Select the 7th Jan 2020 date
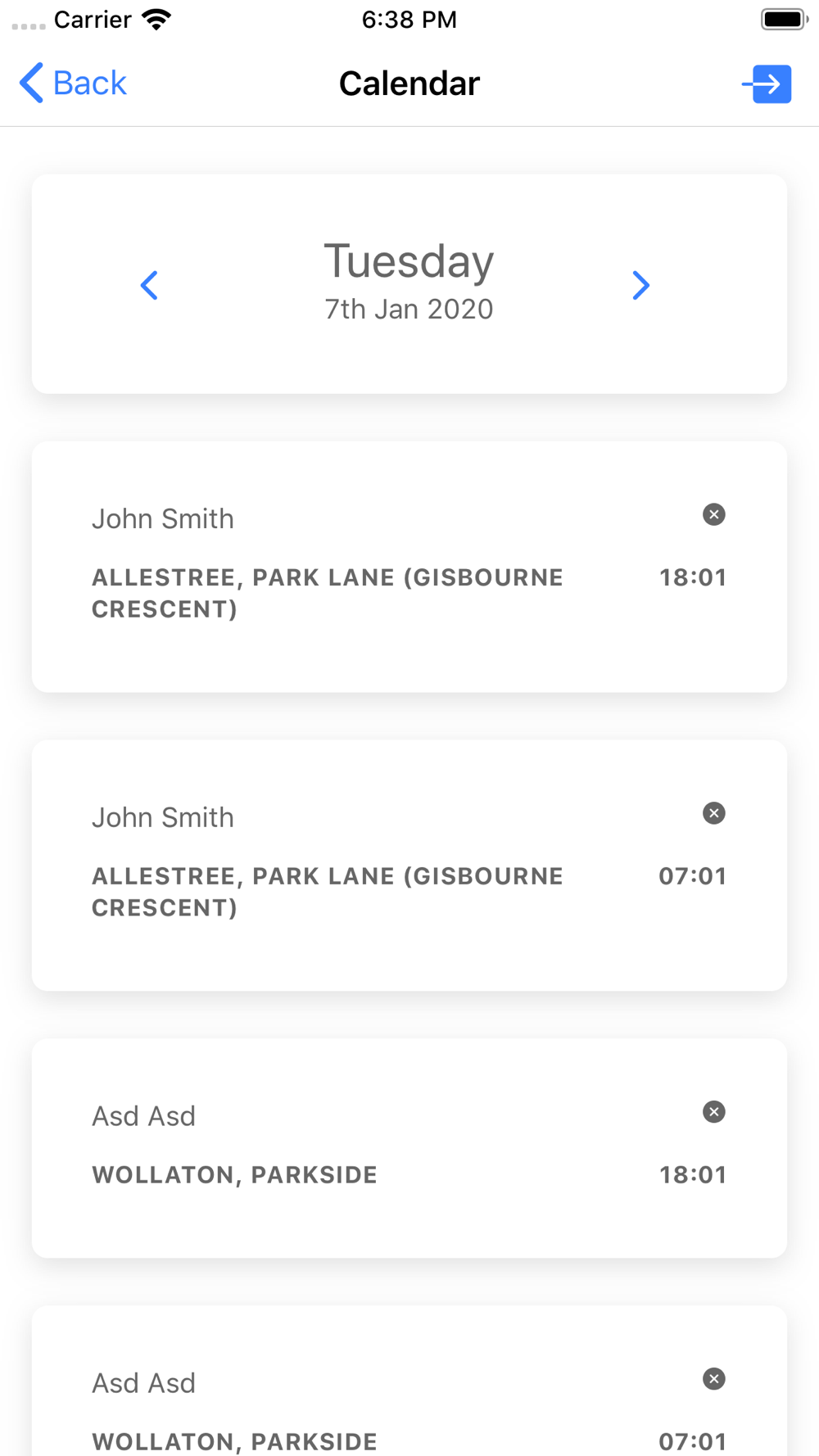The width and height of the screenshot is (819, 1456). (x=409, y=309)
